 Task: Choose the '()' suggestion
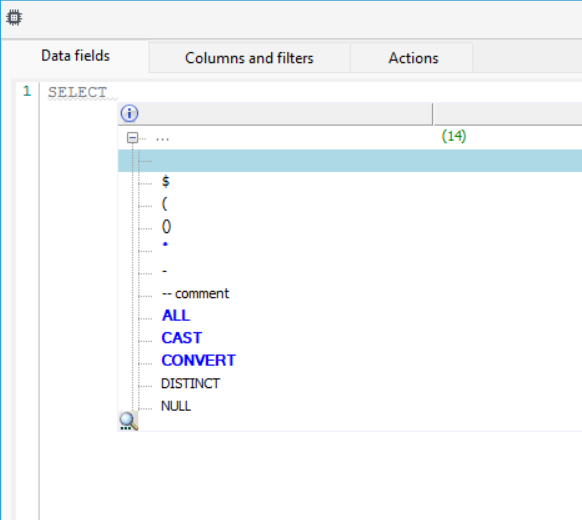tap(166, 226)
